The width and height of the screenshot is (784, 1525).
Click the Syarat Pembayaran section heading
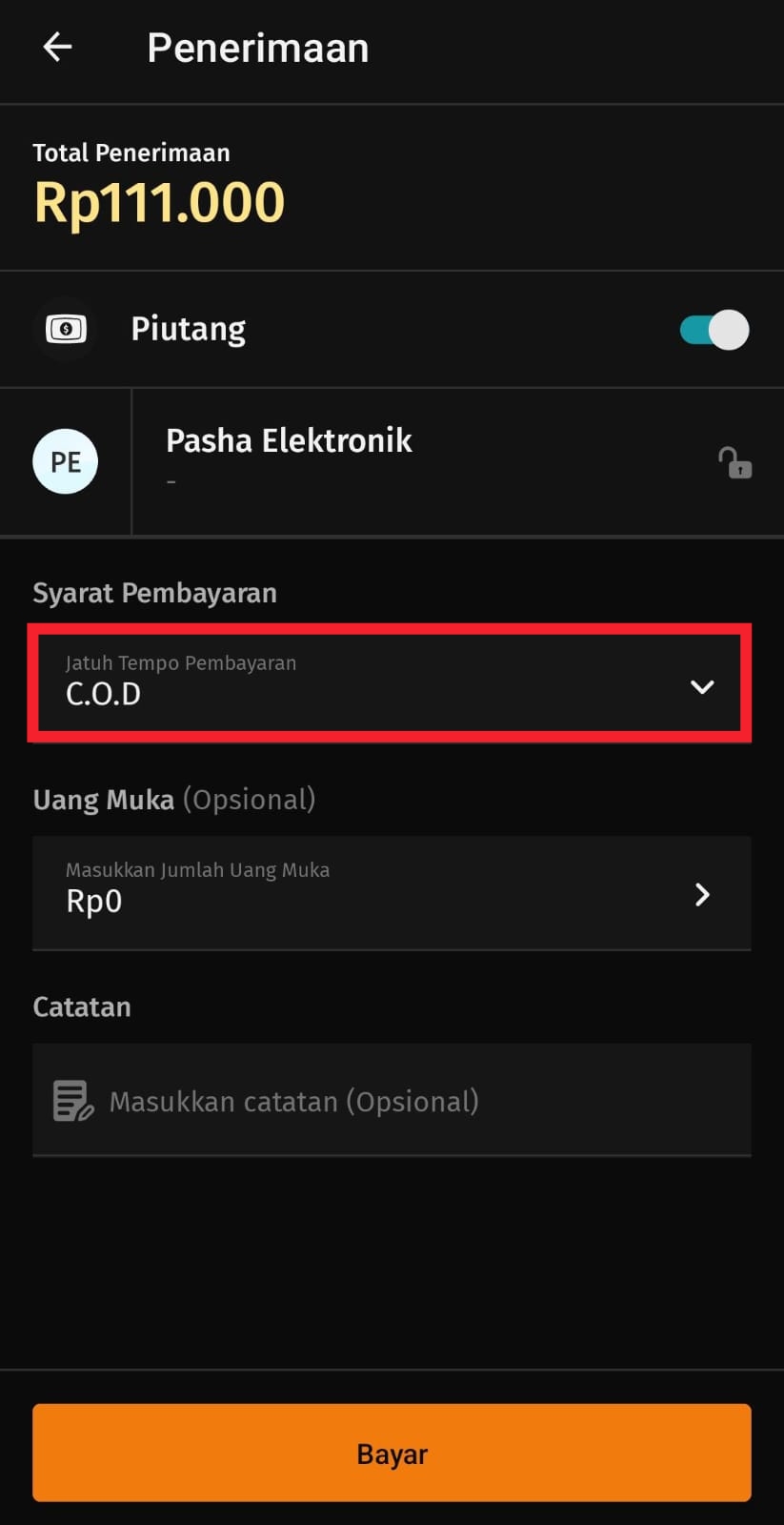click(154, 593)
